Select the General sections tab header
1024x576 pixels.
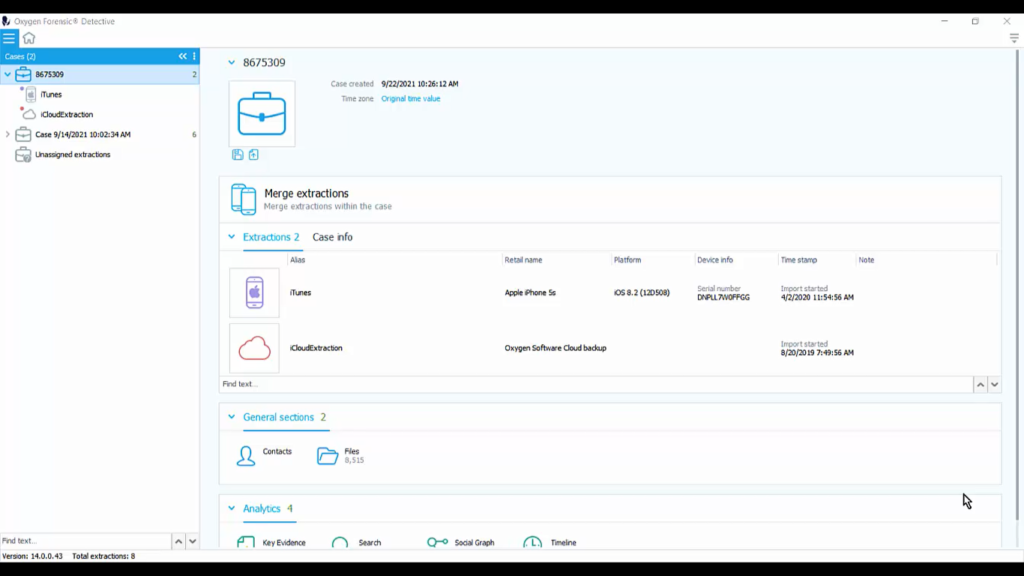click(x=285, y=417)
